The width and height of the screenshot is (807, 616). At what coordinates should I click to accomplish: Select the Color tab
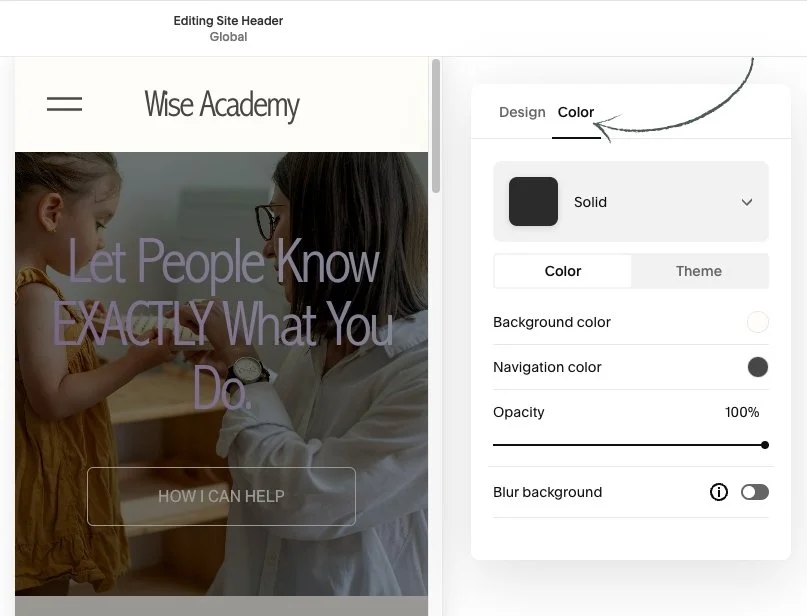(x=575, y=112)
